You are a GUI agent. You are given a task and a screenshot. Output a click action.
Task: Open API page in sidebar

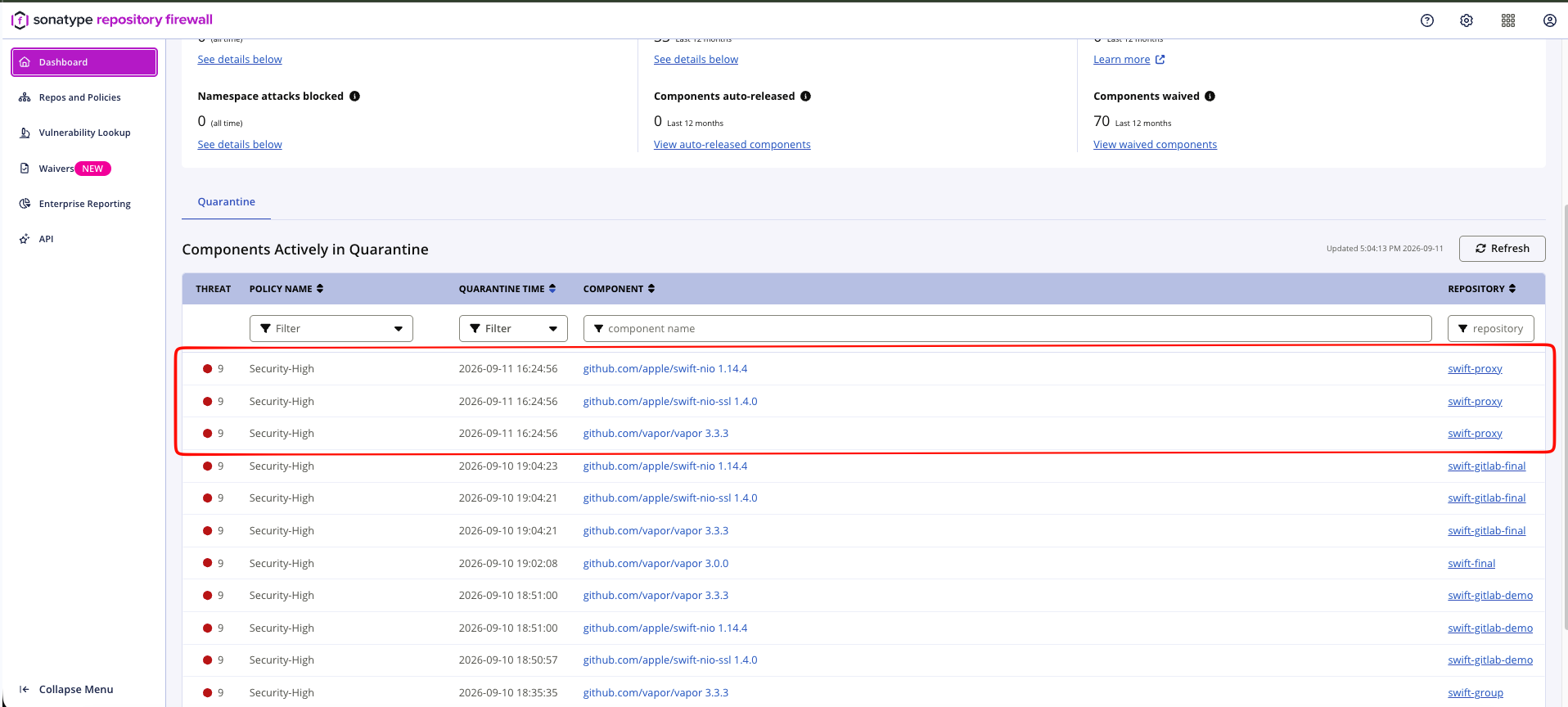click(x=47, y=239)
